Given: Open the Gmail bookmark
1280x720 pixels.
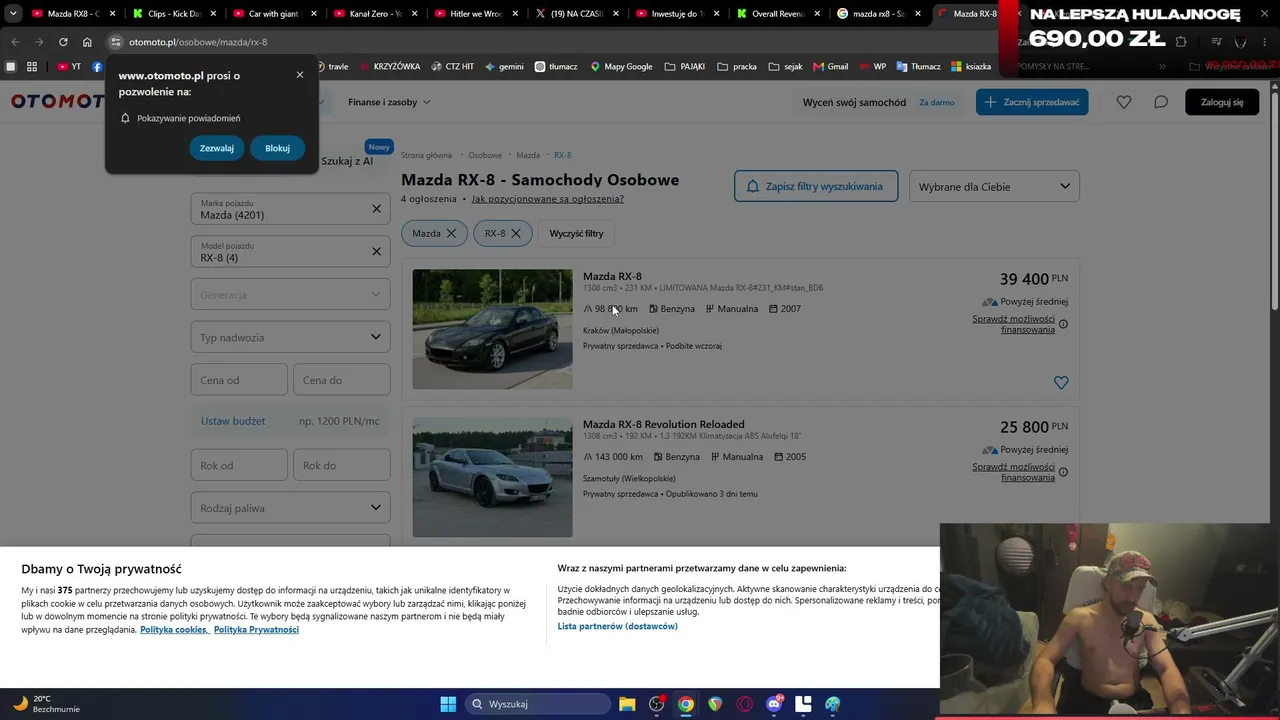Looking at the screenshot, I should pyautogui.click(x=831, y=66).
